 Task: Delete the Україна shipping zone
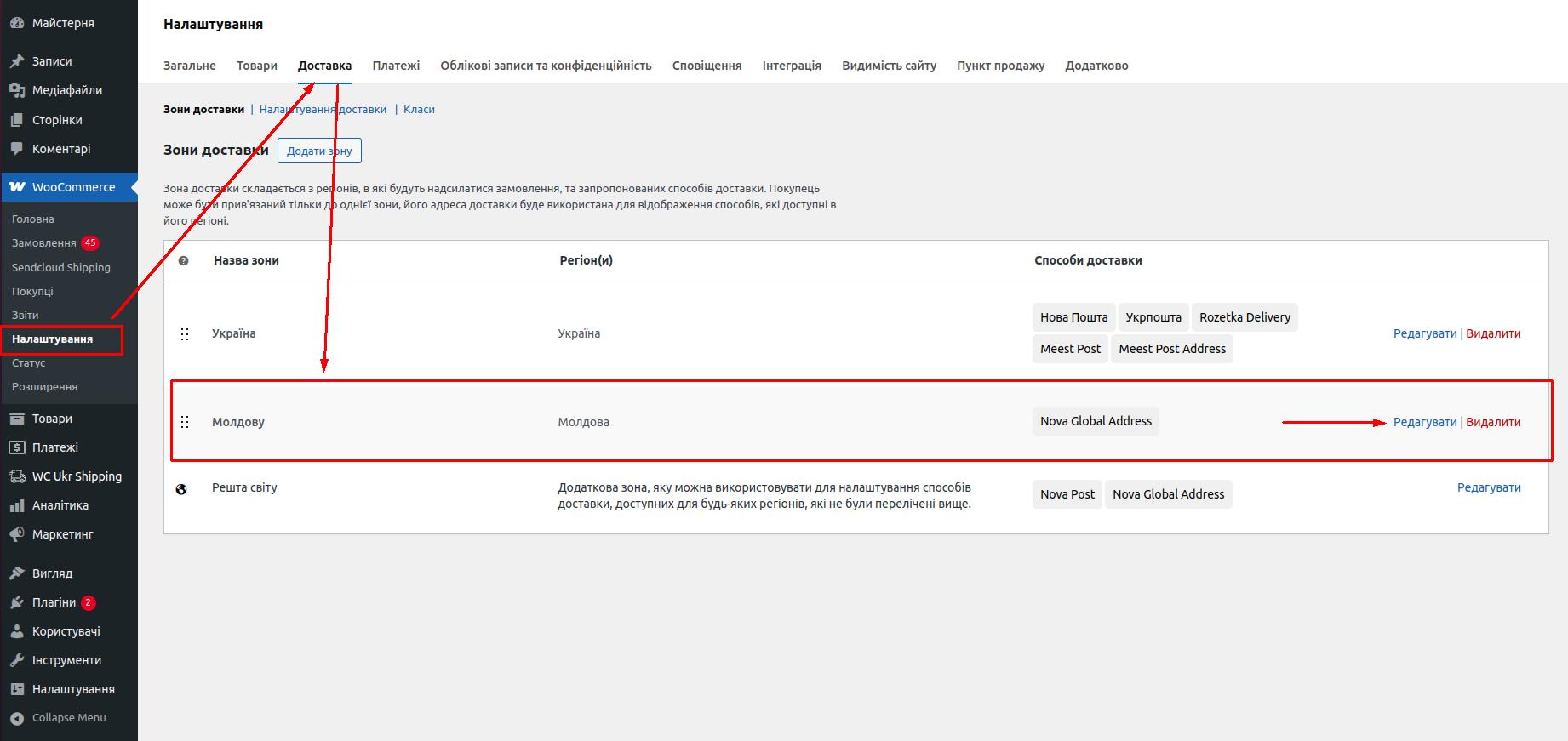coord(1493,333)
